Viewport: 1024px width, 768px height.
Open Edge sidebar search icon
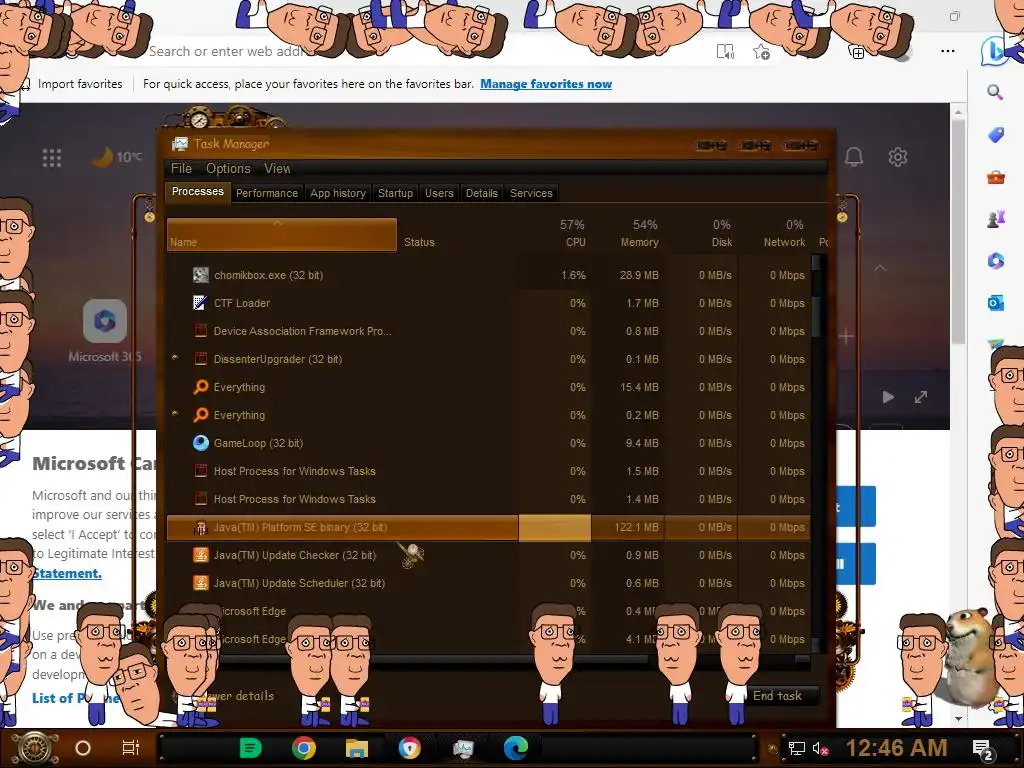pyautogui.click(x=995, y=92)
